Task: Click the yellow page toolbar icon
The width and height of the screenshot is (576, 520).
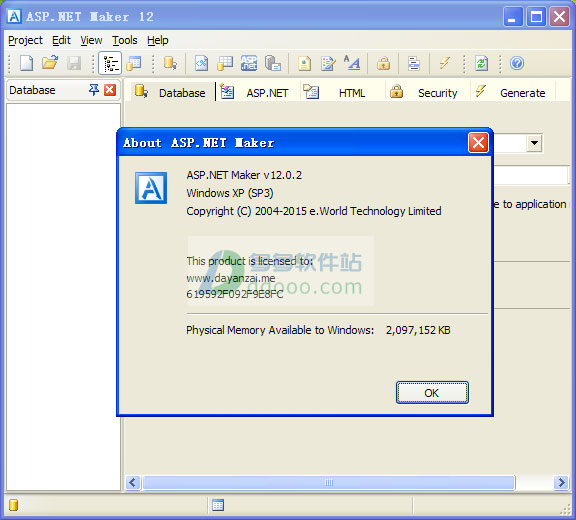Action: point(304,63)
